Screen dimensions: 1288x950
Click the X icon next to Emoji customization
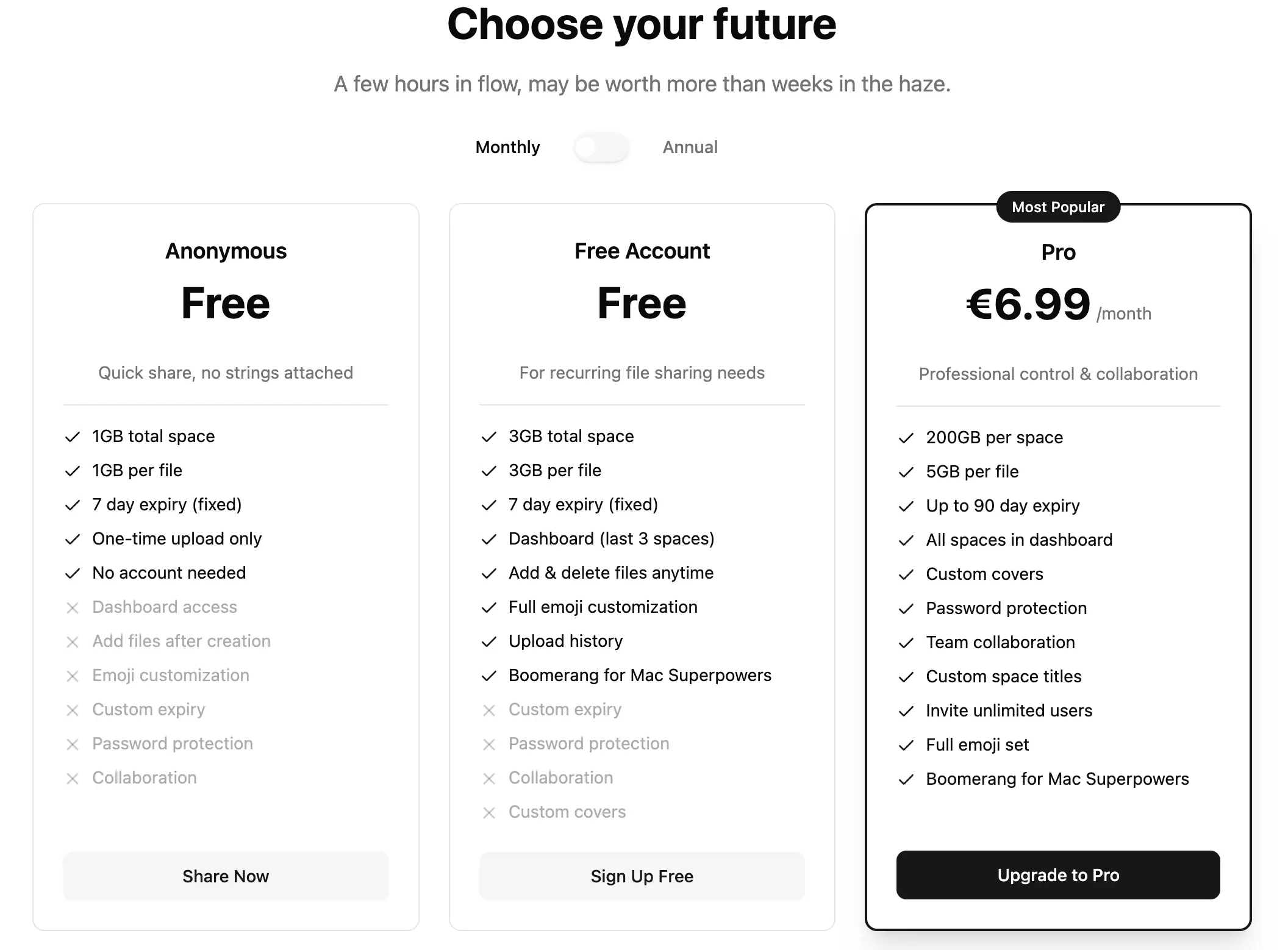73,676
